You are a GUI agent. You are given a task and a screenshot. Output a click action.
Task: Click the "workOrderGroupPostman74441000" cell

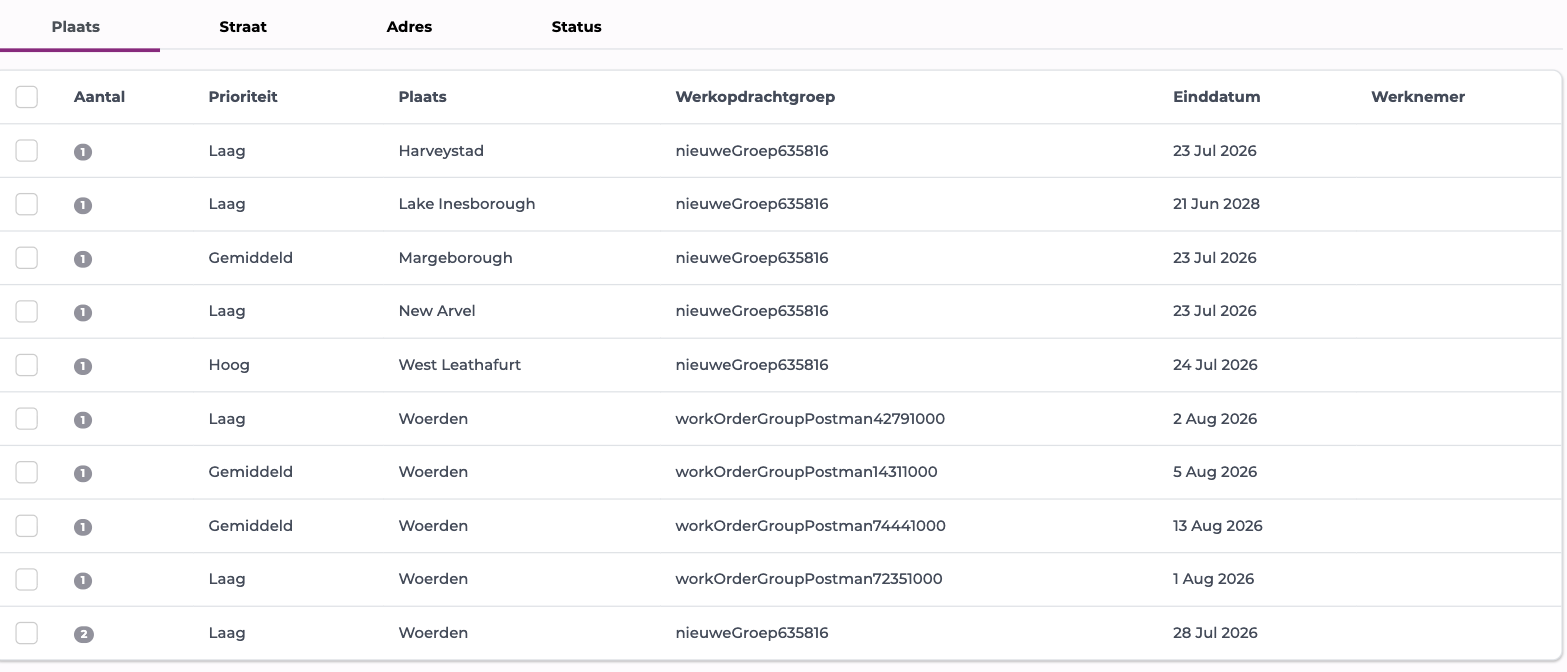[810, 526]
